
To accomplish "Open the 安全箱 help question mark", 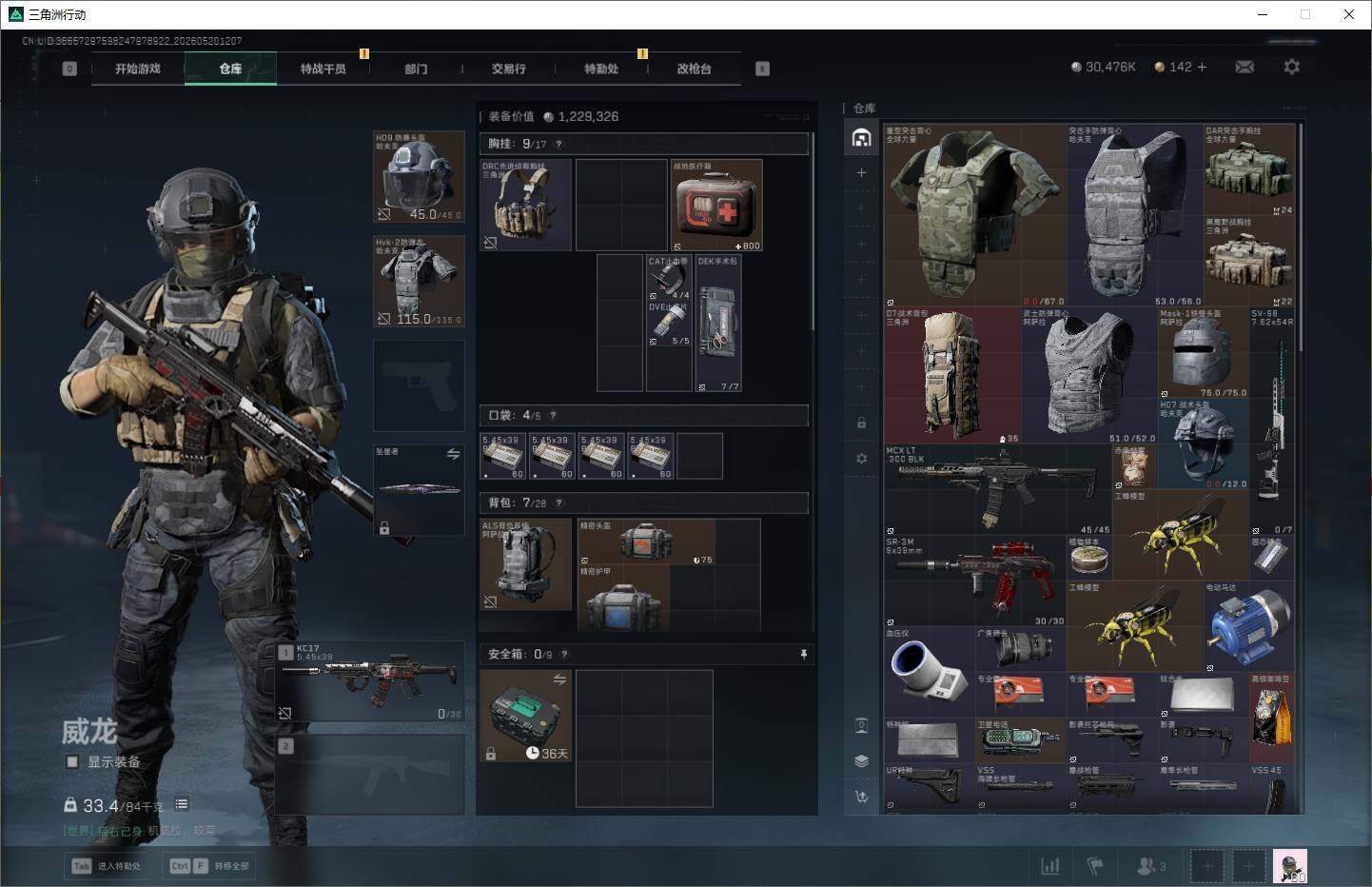I will pyautogui.click(x=564, y=654).
